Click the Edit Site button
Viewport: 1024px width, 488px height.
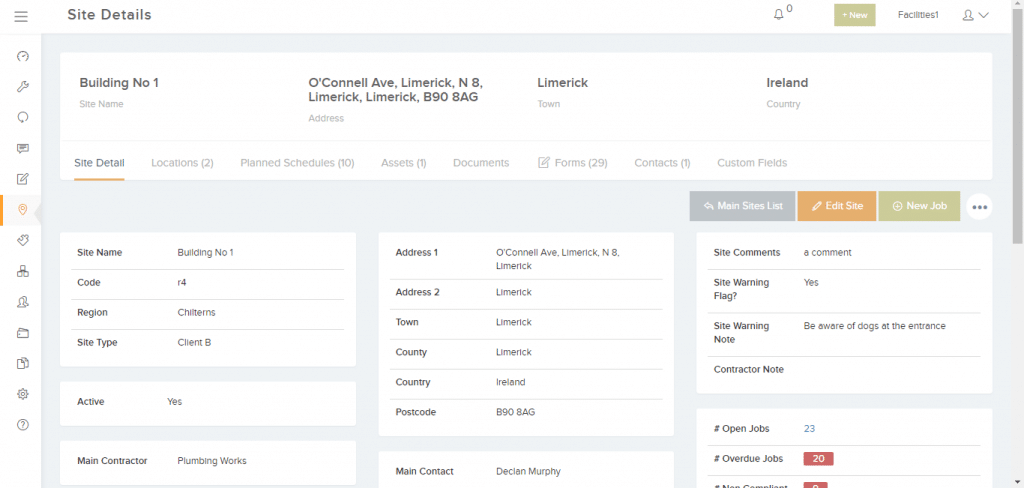point(836,206)
